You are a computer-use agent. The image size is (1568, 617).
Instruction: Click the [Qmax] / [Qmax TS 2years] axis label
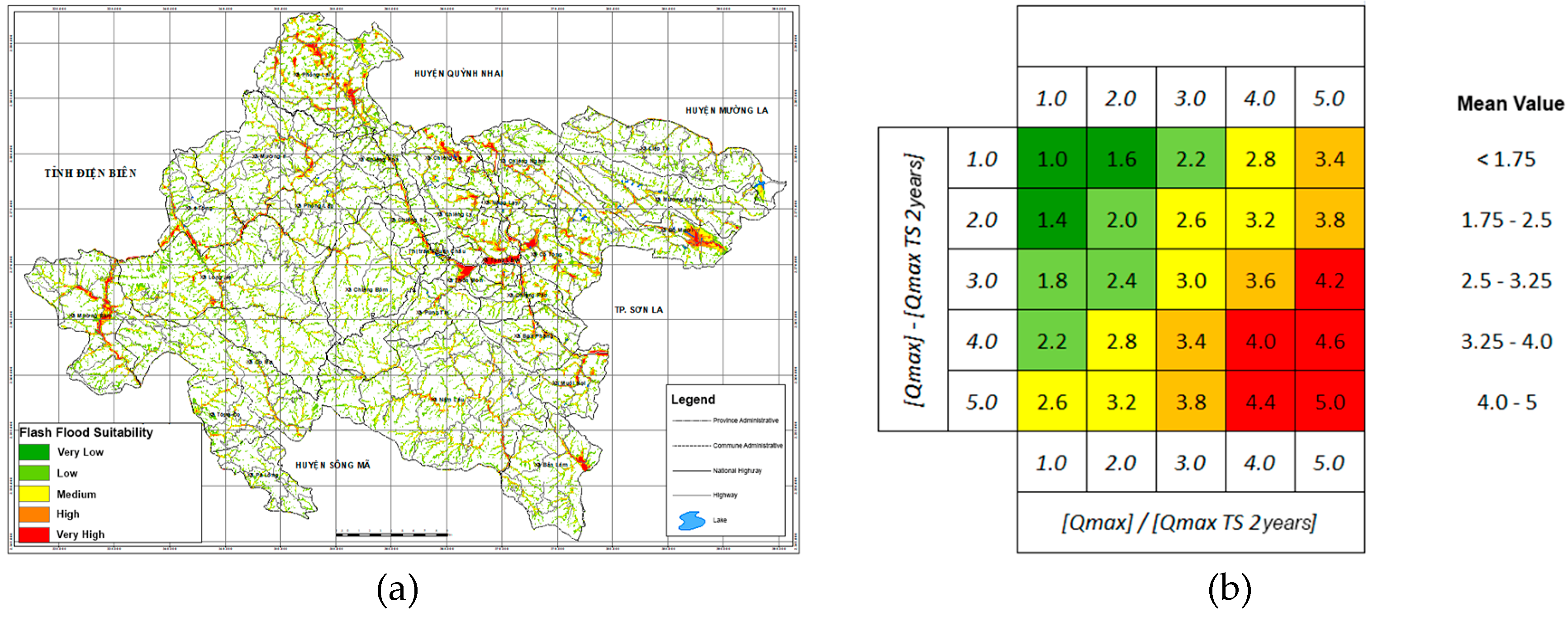(1189, 522)
